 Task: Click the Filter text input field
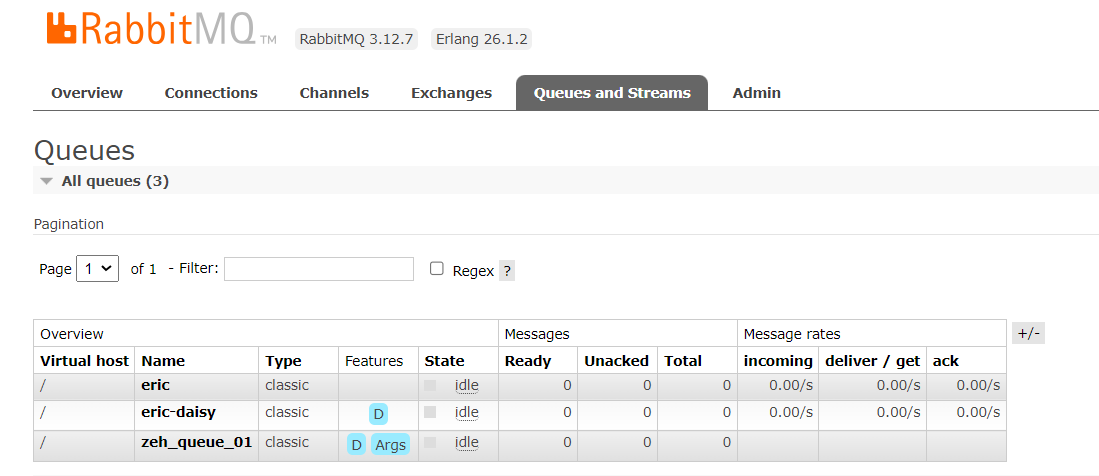318,269
